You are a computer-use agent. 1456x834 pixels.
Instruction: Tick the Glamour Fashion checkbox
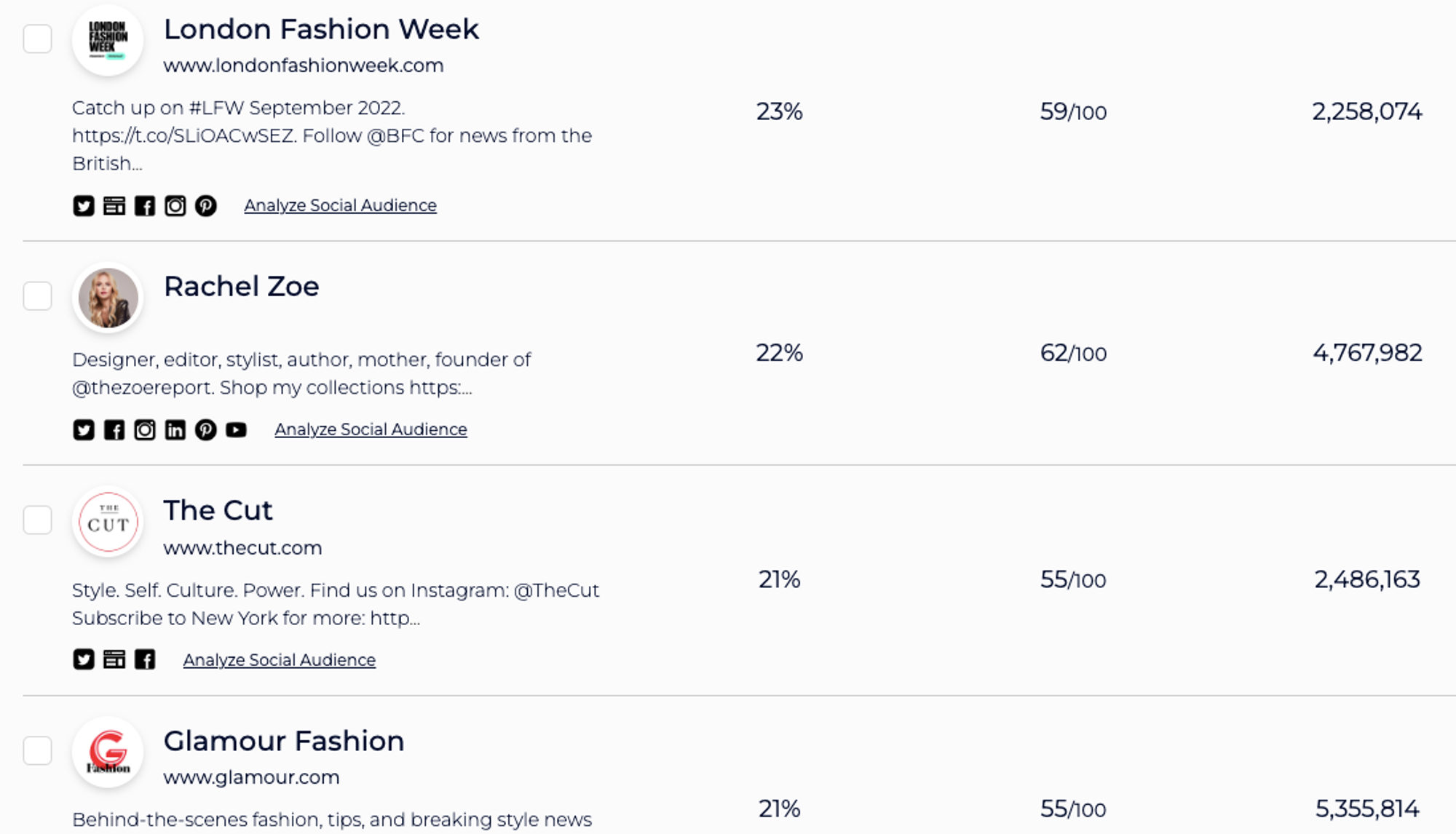coord(37,750)
